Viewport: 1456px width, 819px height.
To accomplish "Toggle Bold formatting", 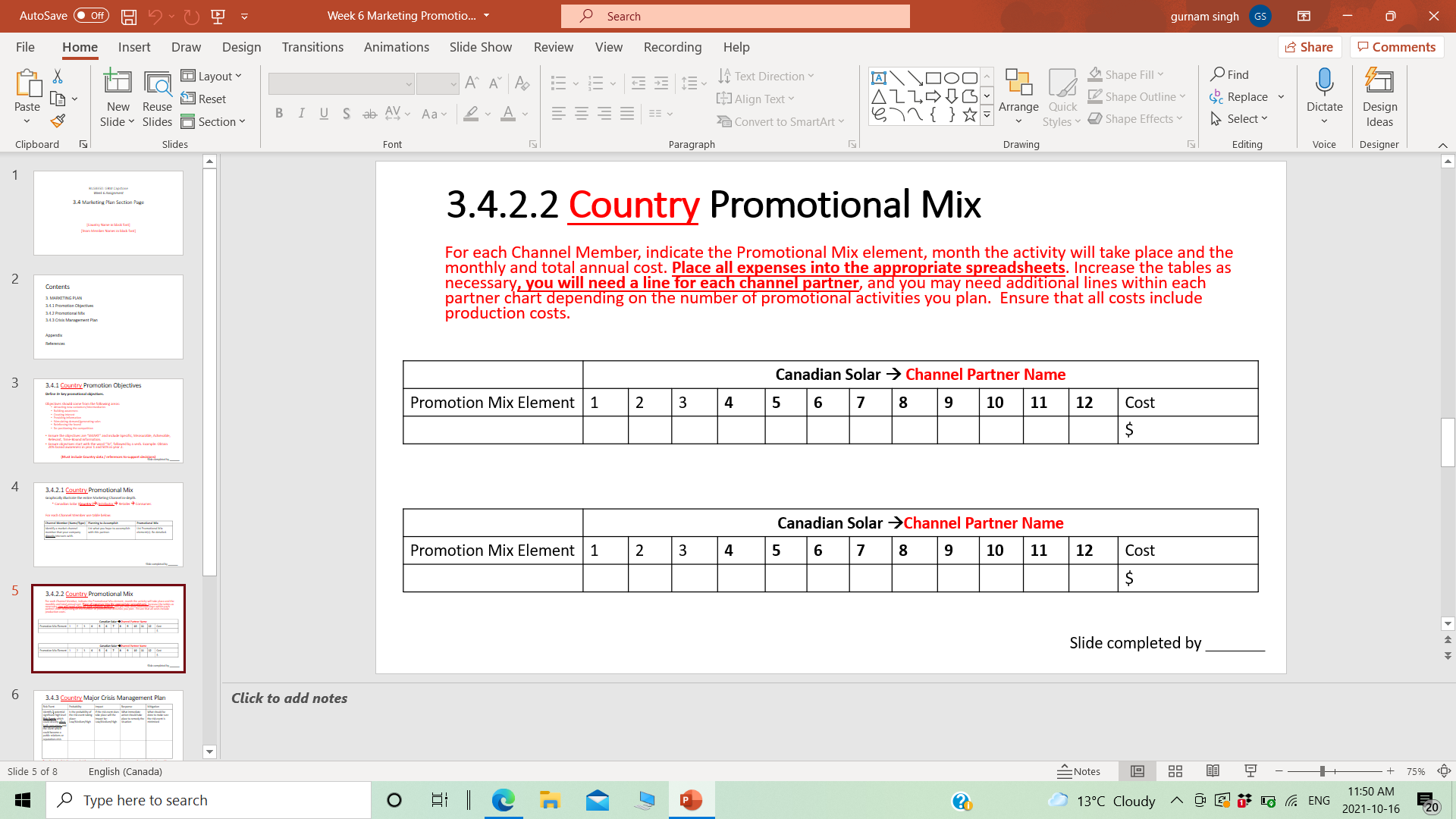I will coord(279,114).
